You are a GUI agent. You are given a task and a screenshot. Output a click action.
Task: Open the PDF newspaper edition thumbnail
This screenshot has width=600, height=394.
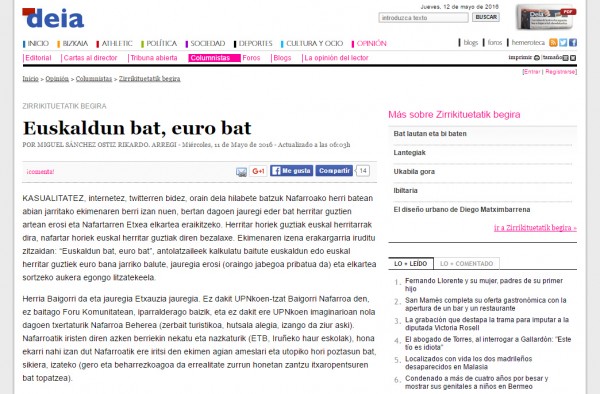[x=546, y=17]
